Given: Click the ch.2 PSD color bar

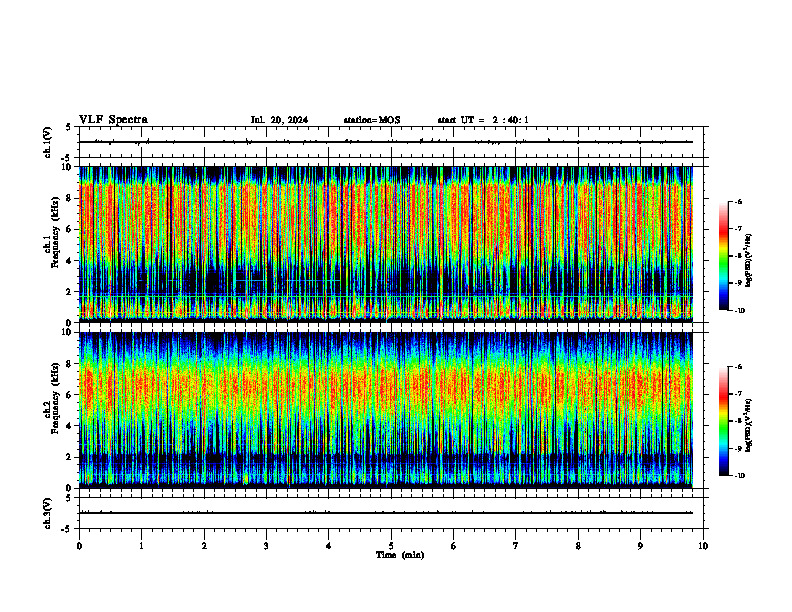Looking at the screenshot, I should pyautogui.click(x=723, y=421).
